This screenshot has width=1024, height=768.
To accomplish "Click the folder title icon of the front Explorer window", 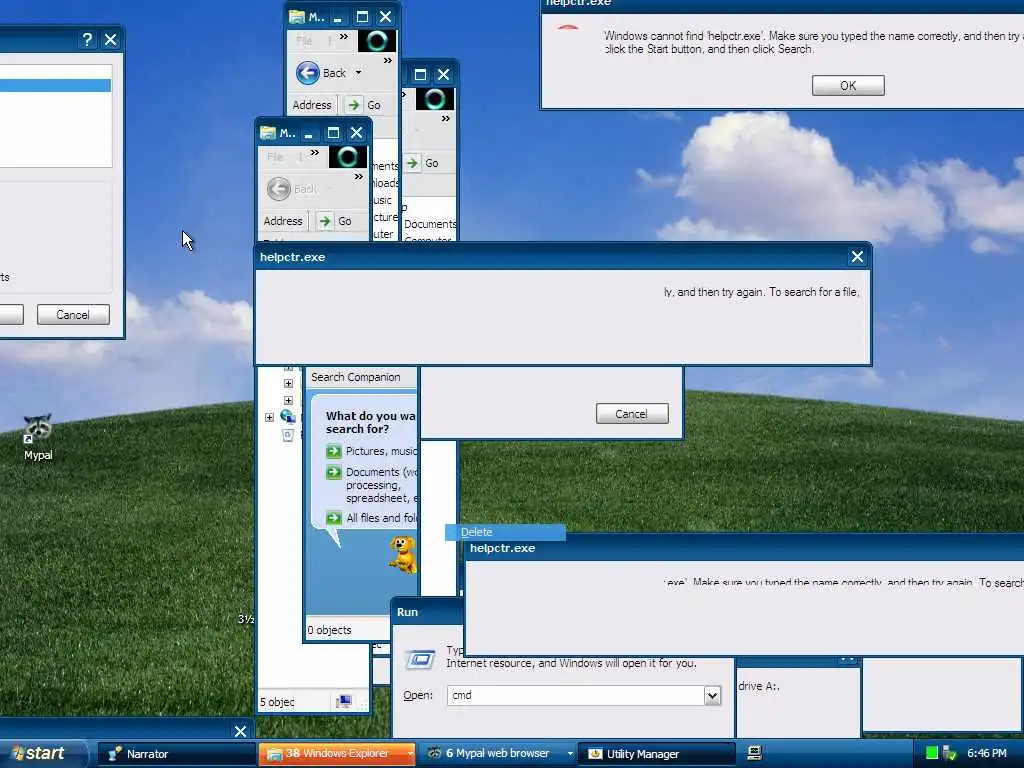I will [x=268, y=133].
